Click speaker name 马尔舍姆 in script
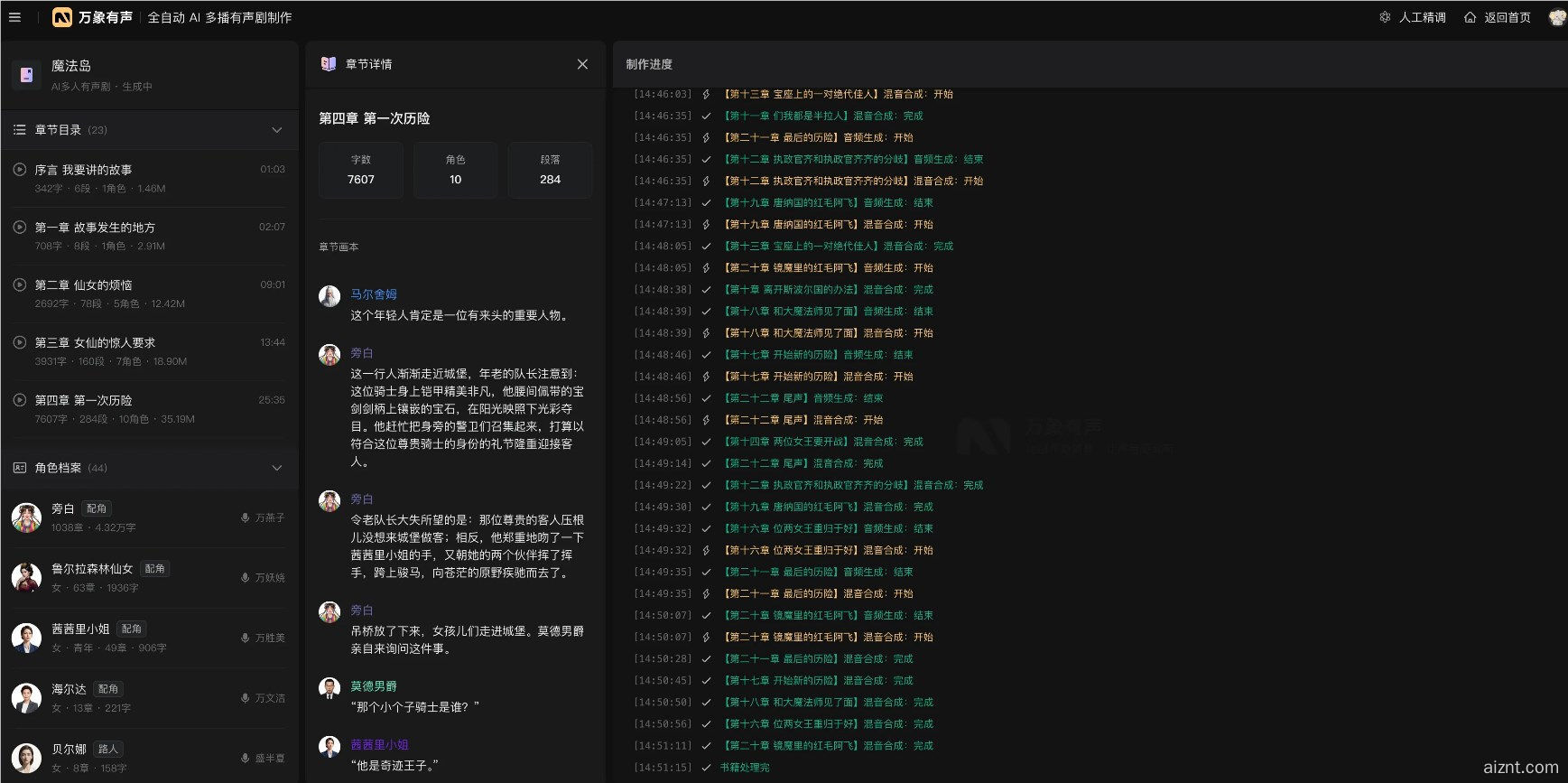The width and height of the screenshot is (1568, 783). pos(374,294)
